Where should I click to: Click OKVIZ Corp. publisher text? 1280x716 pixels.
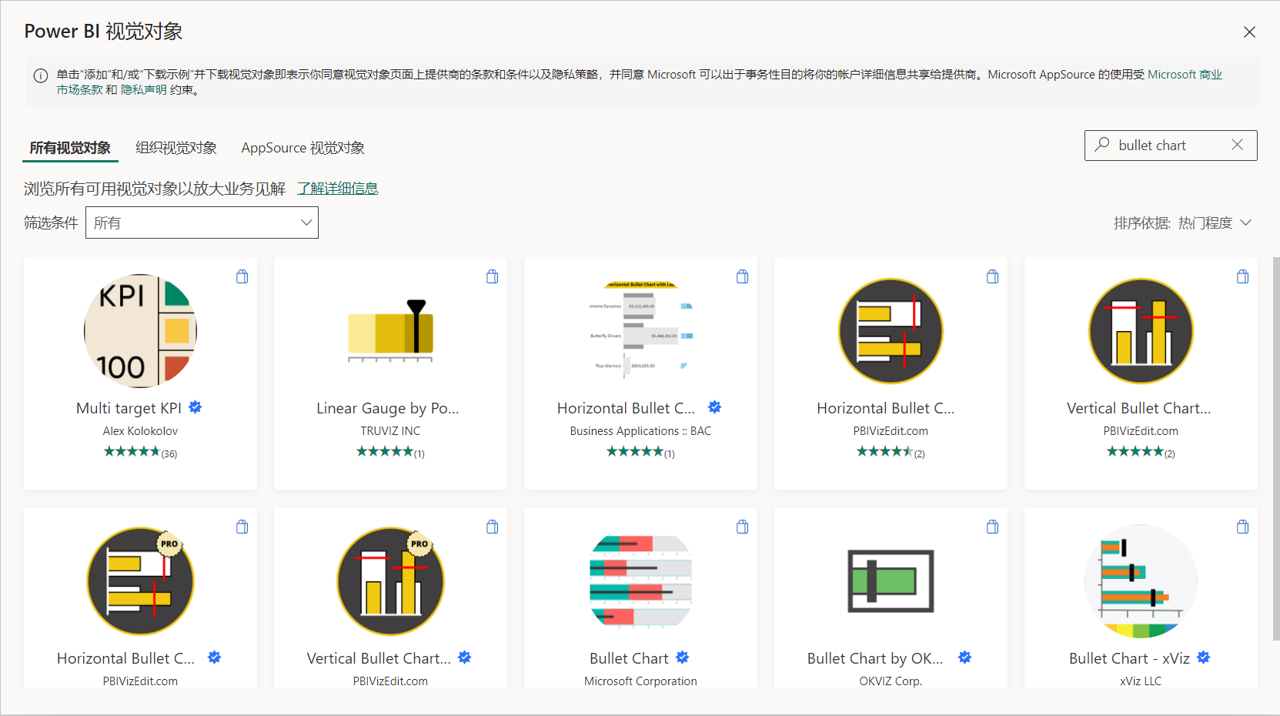click(891, 681)
